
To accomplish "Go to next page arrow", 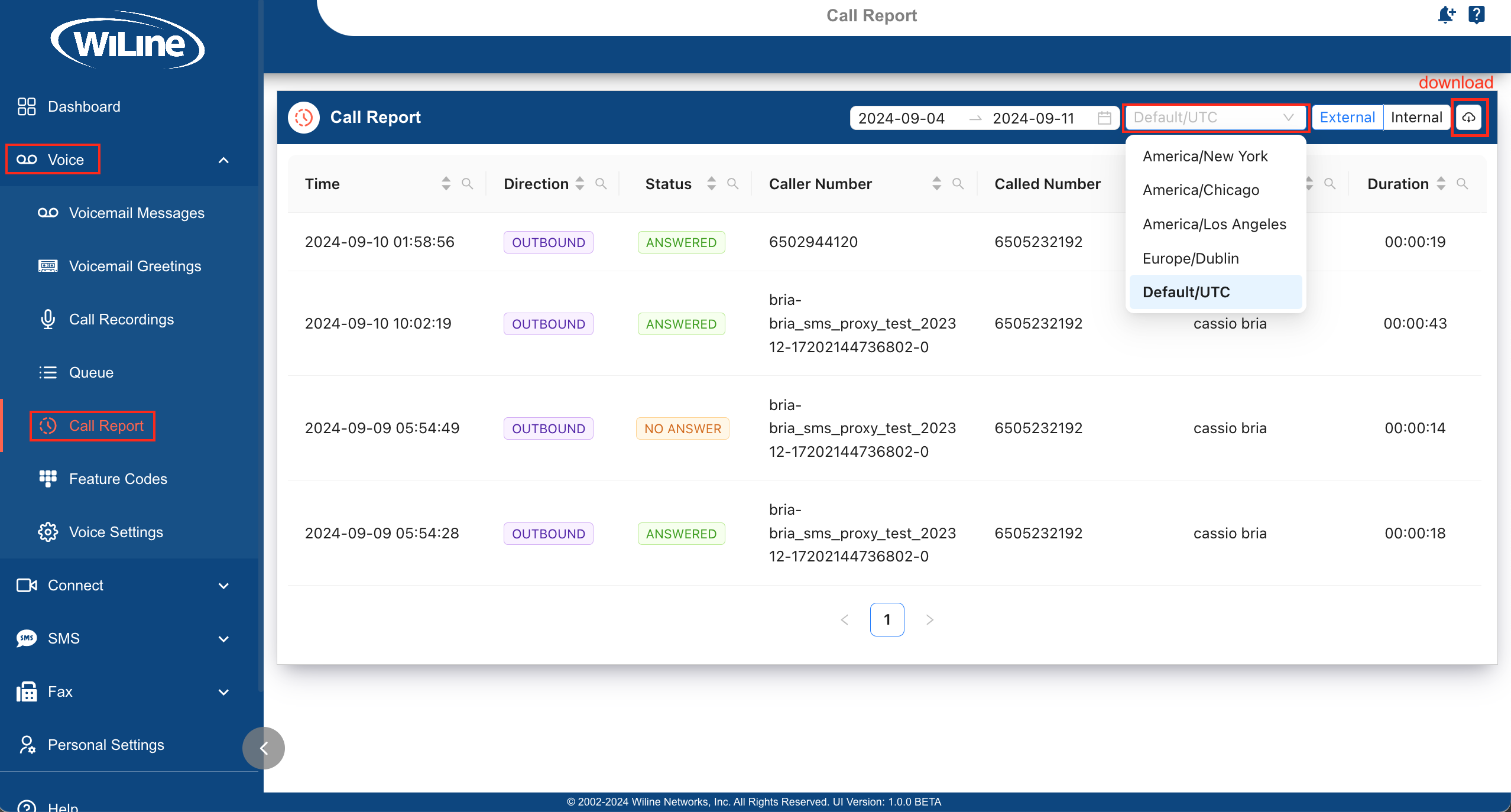I will click(930, 619).
